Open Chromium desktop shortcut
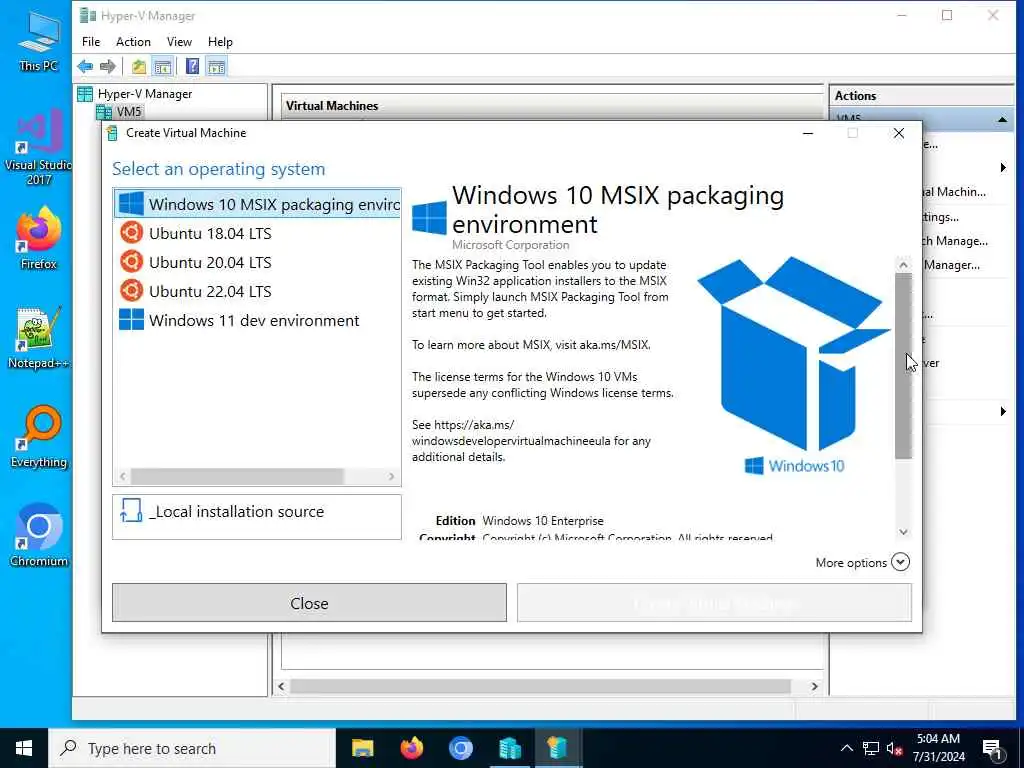The height and width of the screenshot is (768, 1024). [x=39, y=536]
